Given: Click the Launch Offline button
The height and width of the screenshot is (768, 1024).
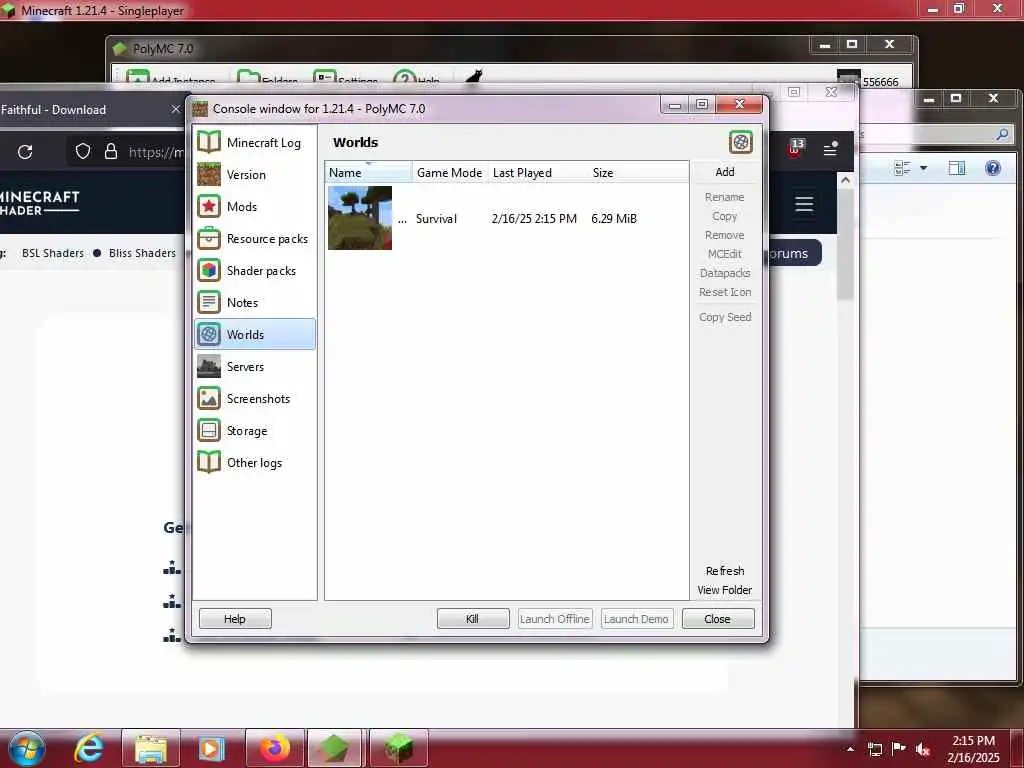Looking at the screenshot, I should coord(555,618).
